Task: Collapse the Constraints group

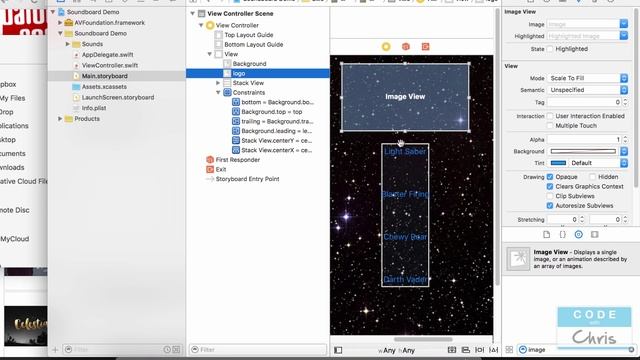Action: pos(218,93)
